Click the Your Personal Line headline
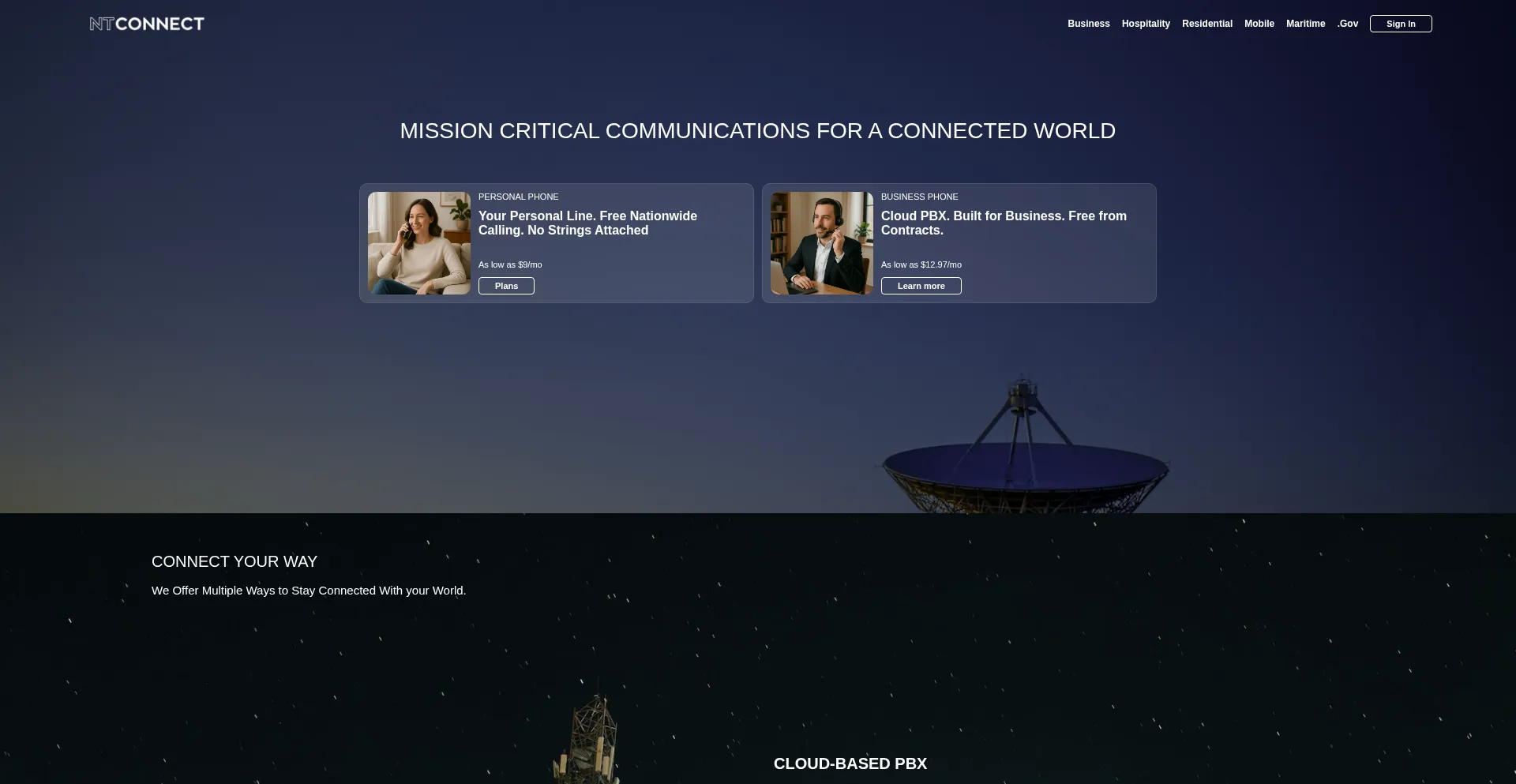 587,223
